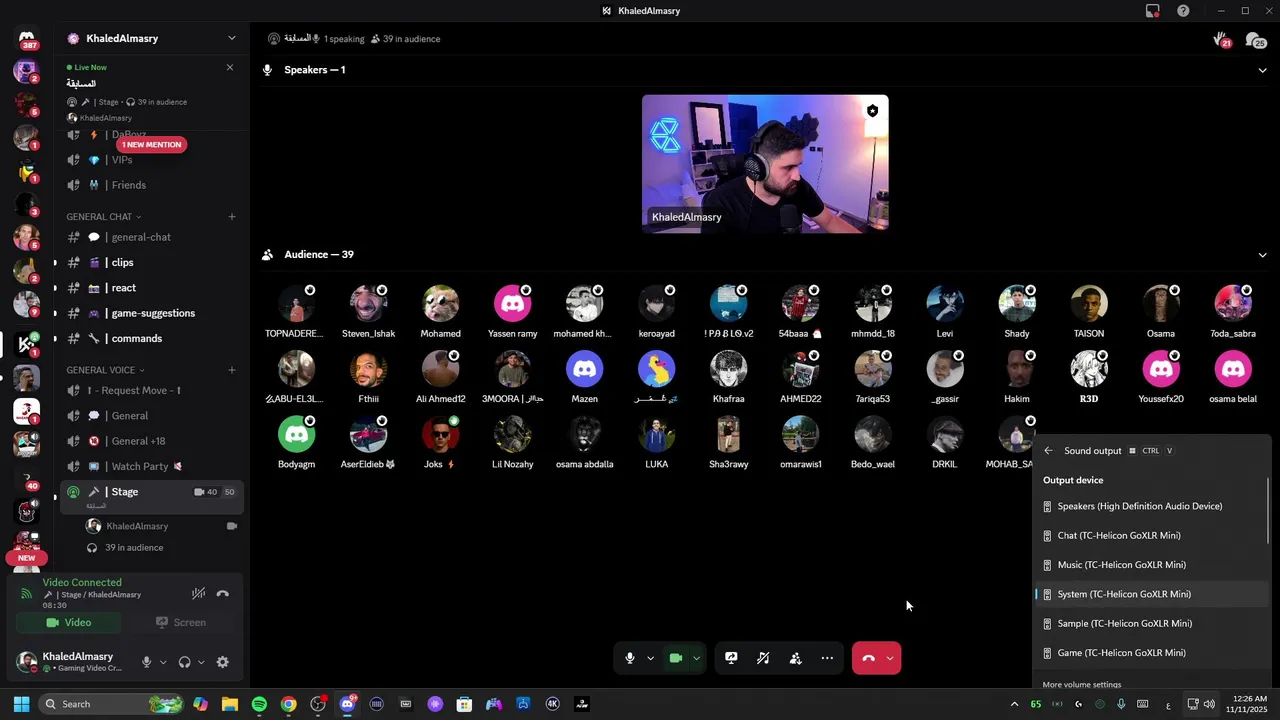Dismiss the Live Now stage banner
This screenshot has width=1280, height=720.
click(230, 67)
